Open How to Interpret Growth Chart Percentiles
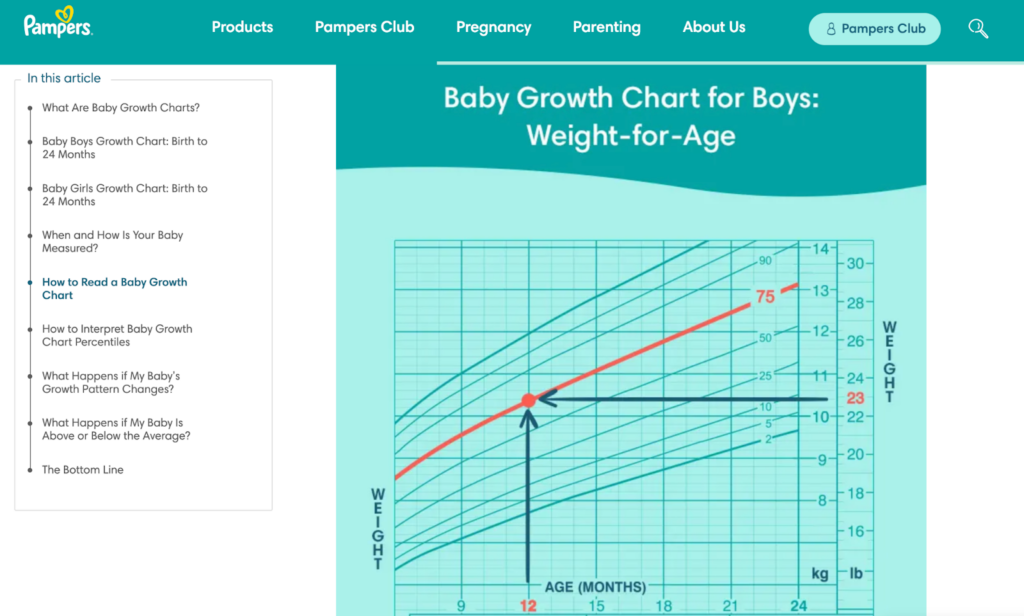 click(117, 335)
